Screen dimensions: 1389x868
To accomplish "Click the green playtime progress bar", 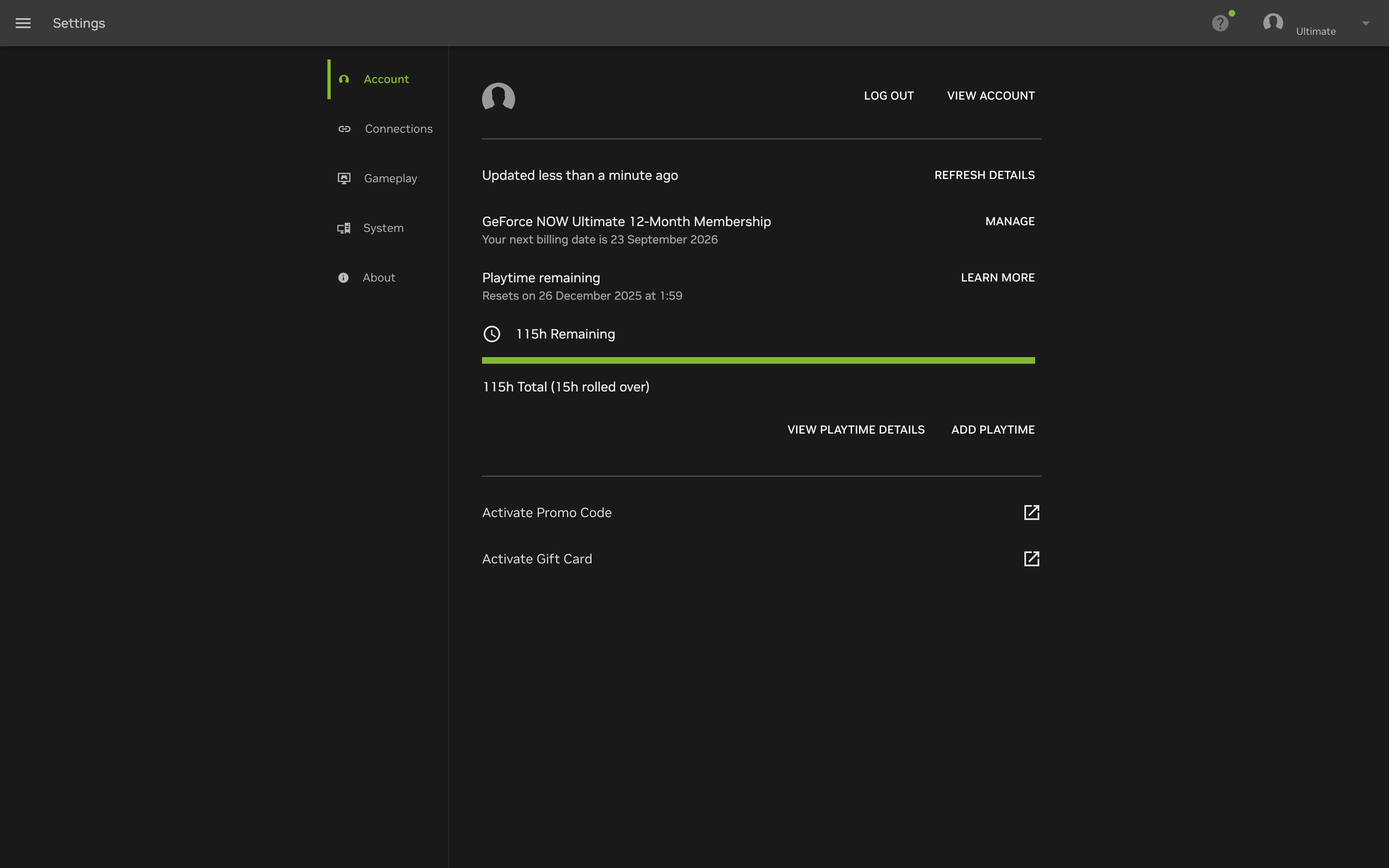I will (x=758, y=360).
